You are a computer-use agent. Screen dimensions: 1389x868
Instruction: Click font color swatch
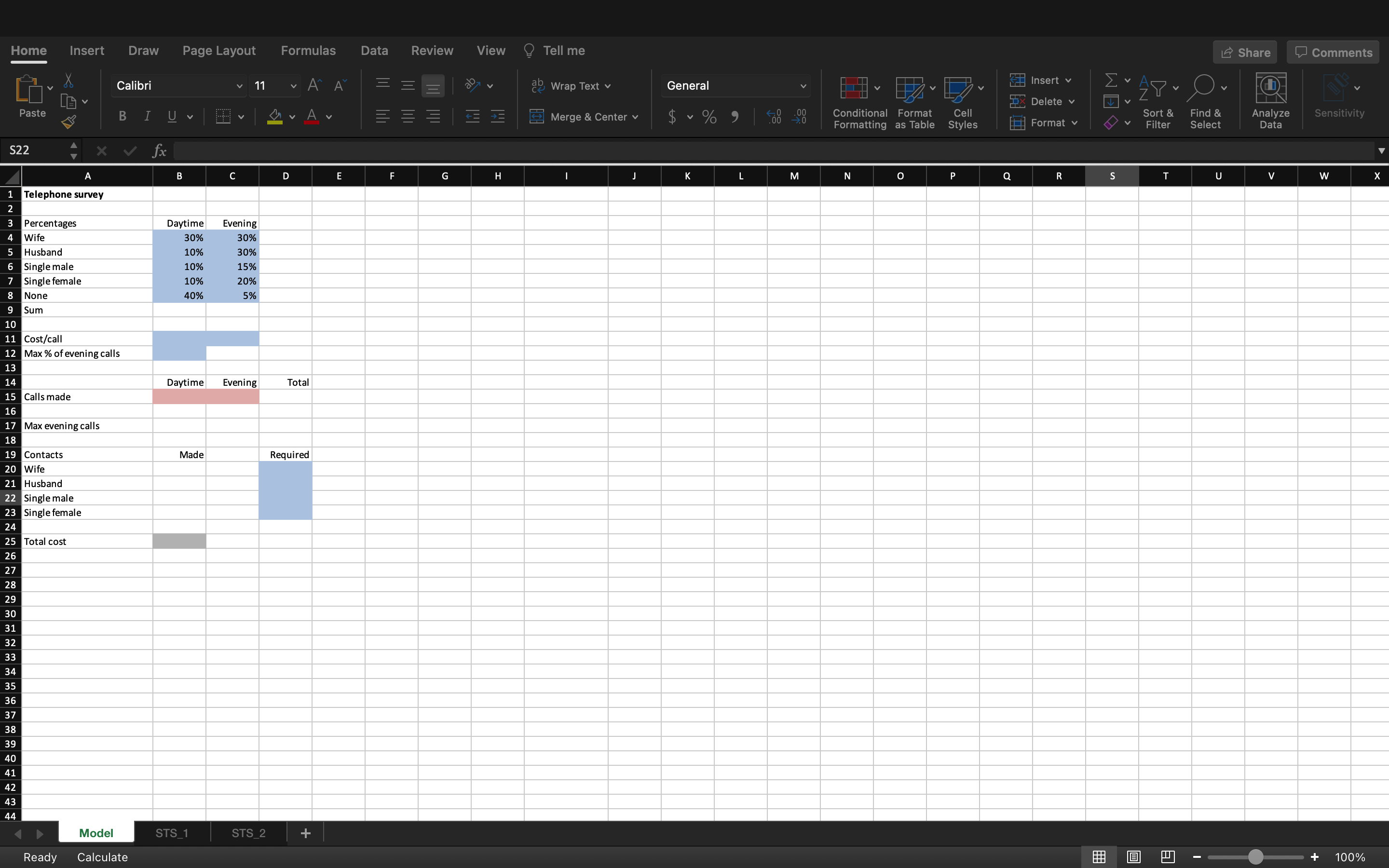coord(311,117)
